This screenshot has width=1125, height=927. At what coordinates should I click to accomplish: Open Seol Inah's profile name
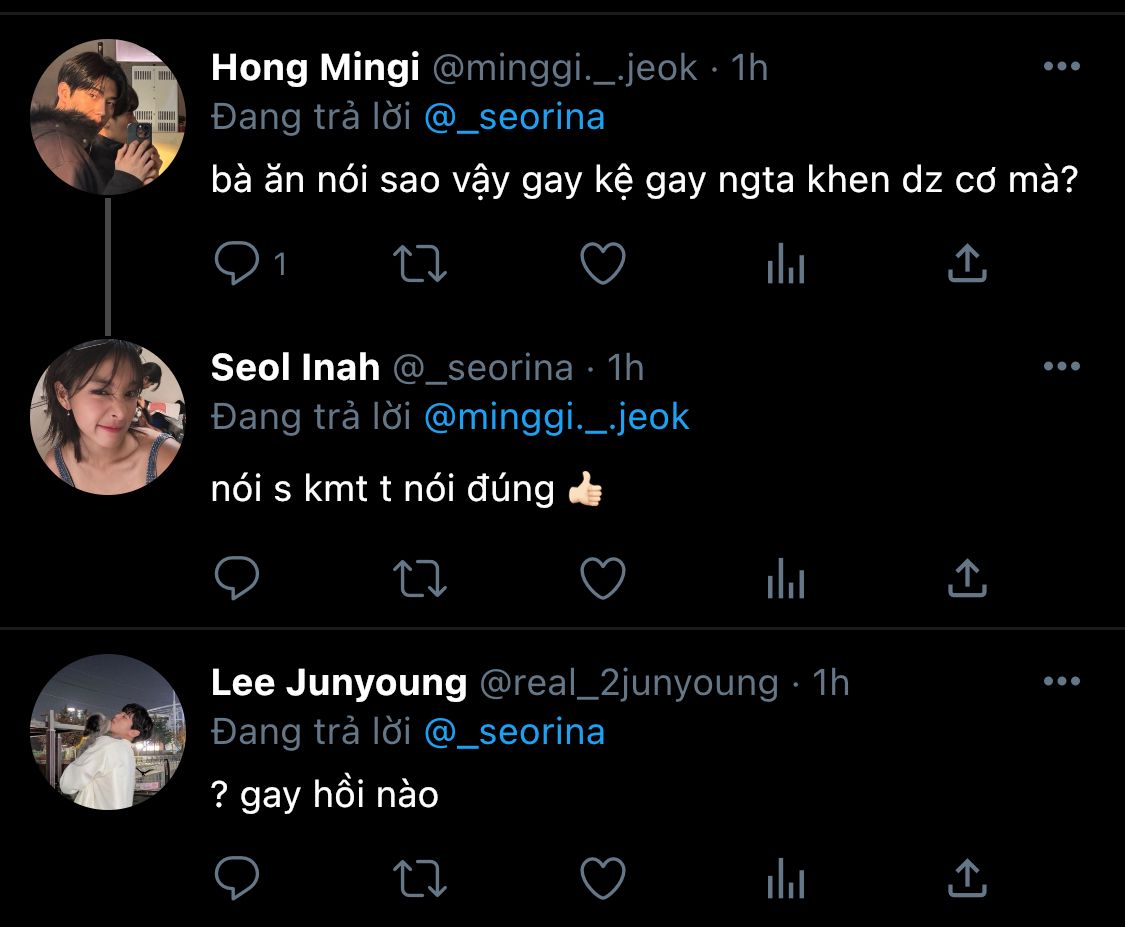pyautogui.click(x=295, y=368)
